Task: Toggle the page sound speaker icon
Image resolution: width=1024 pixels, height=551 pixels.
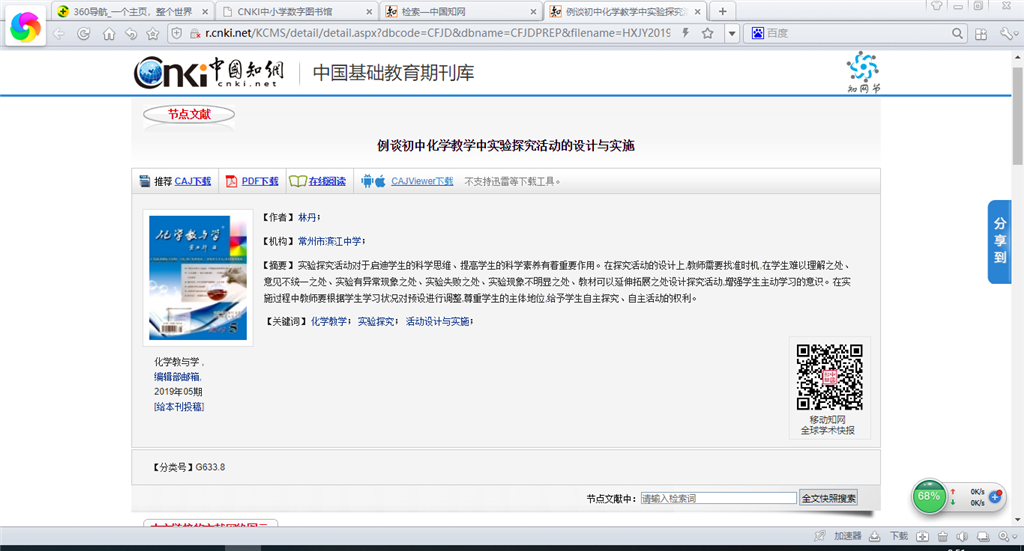Action: (962, 537)
